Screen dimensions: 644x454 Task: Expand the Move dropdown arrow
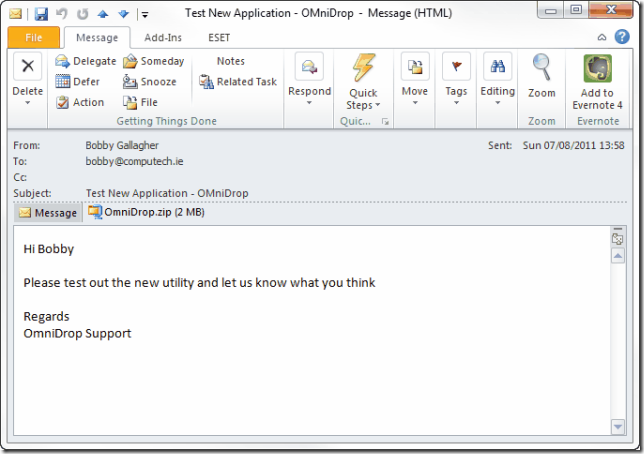click(415, 103)
